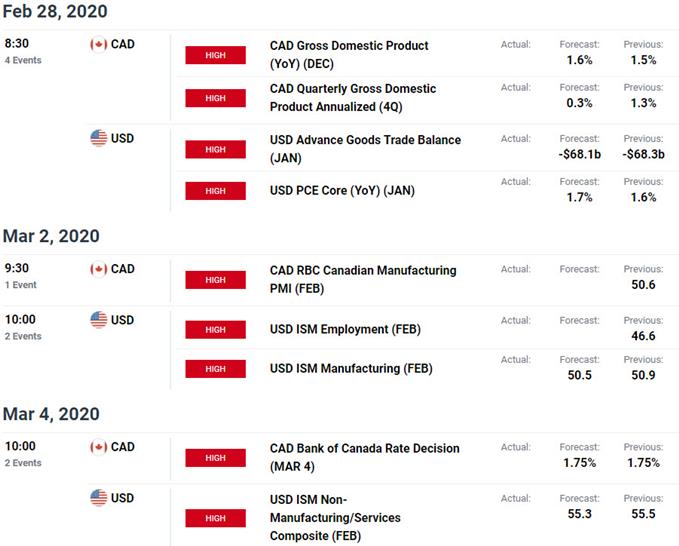679x546 pixels.
Task: Open USD ISM Non-Manufacturing/Services Composite event
Action: tap(335, 517)
